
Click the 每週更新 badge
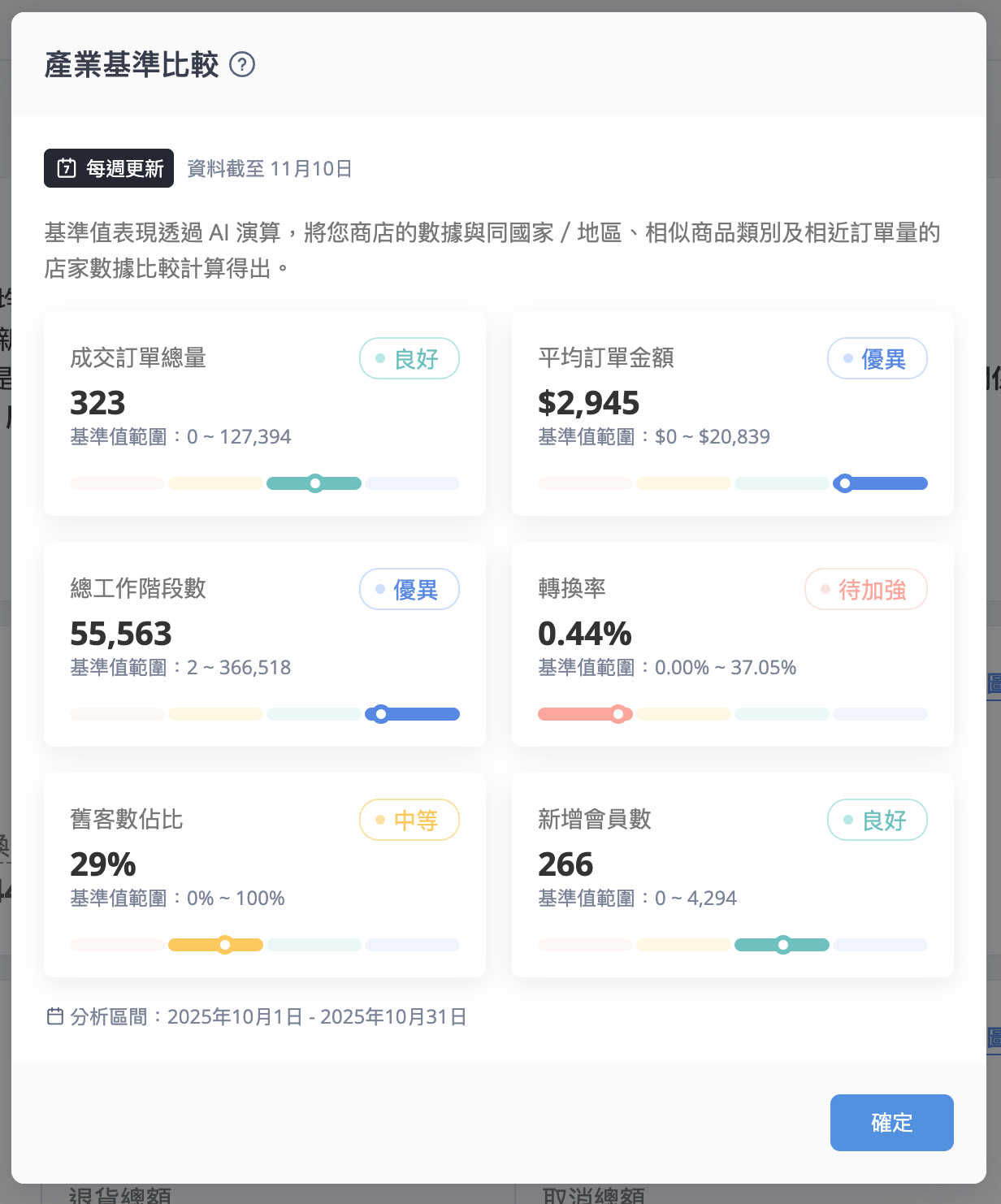[109, 168]
